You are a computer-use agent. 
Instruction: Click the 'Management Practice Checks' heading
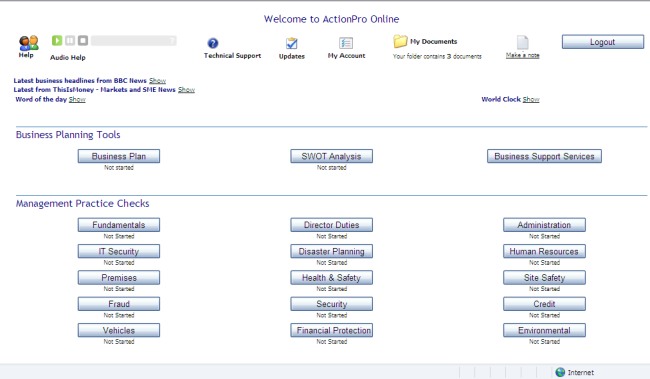82,204
